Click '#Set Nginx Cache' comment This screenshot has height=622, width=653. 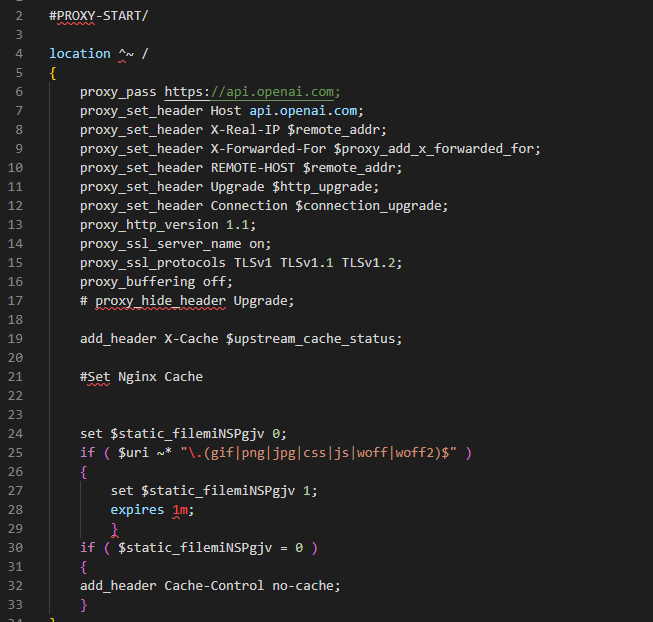(x=141, y=377)
